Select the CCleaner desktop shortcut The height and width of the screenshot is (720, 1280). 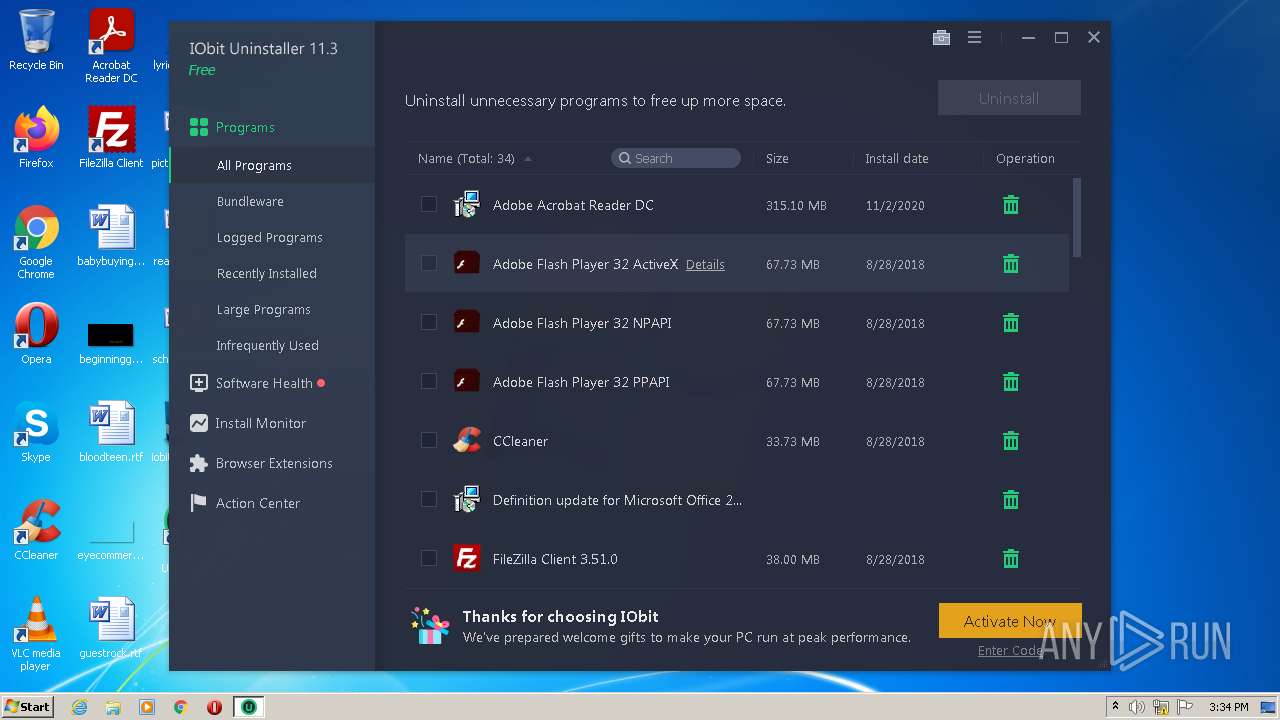(x=36, y=530)
